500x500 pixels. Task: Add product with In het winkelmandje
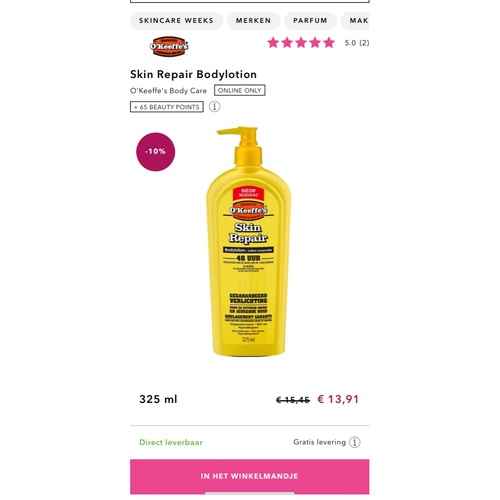[250, 476]
